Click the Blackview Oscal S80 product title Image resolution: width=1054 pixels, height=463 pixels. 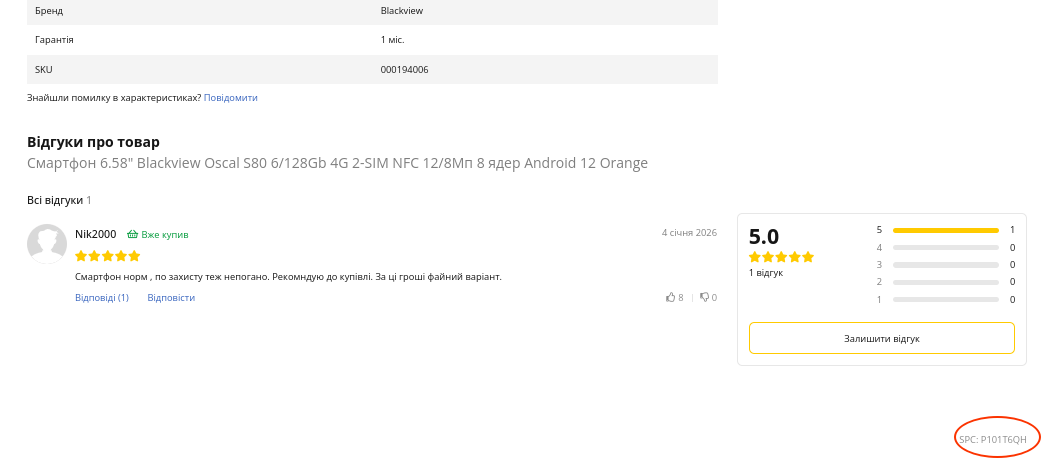[337, 163]
